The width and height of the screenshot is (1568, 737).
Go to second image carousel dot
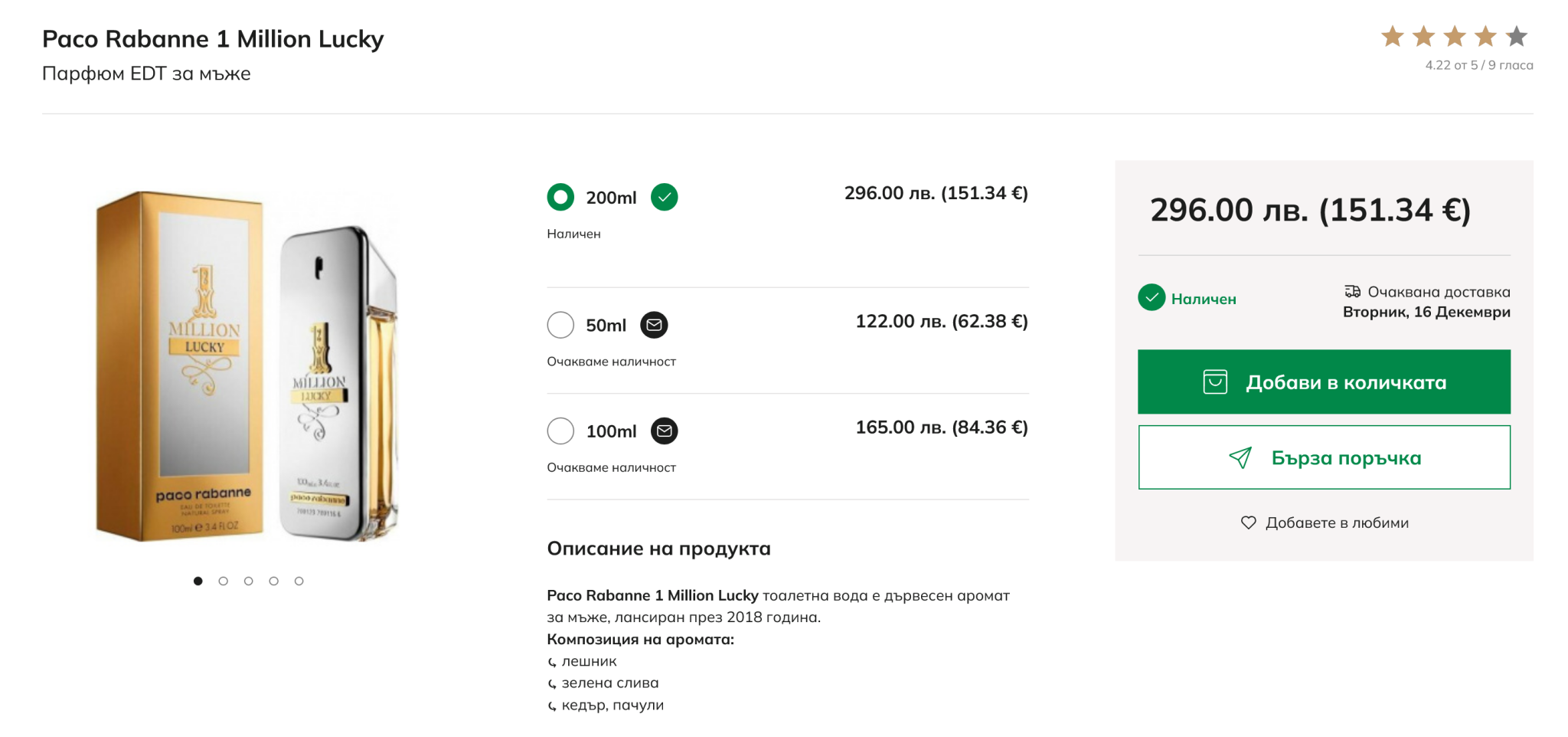click(x=224, y=581)
